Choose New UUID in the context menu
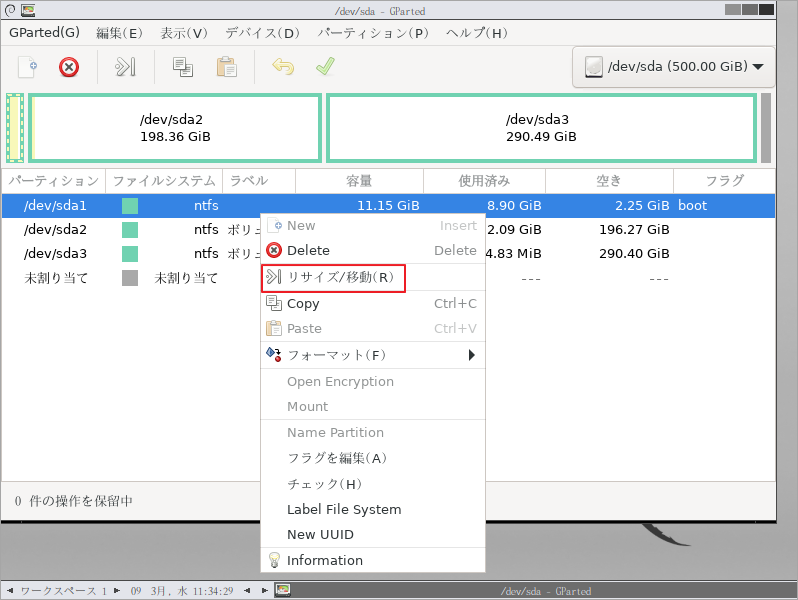Viewport: 798px width, 600px height. click(373, 535)
